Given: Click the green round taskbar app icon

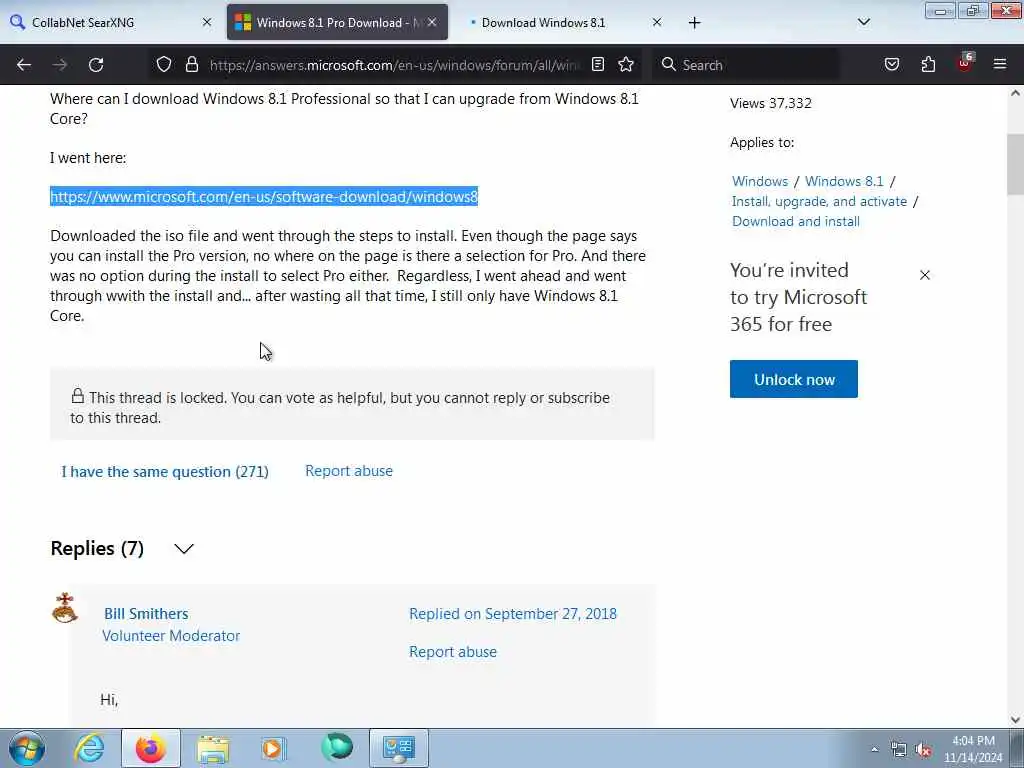Looking at the screenshot, I should click(x=337, y=748).
